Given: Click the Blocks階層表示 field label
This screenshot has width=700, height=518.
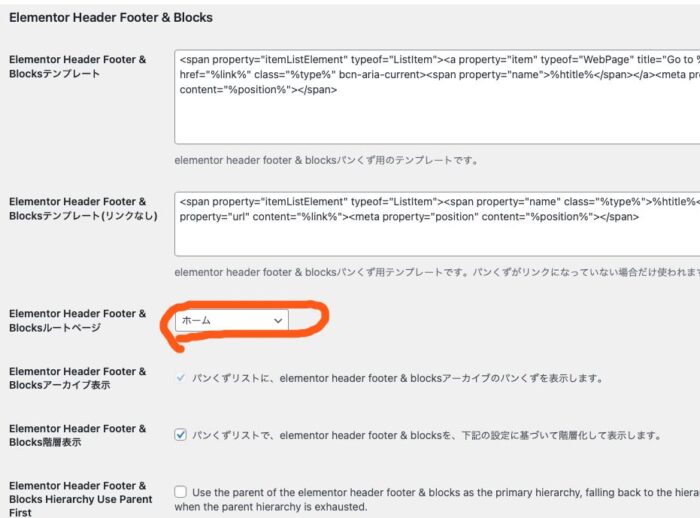Looking at the screenshot, I should tap(77, 435).
